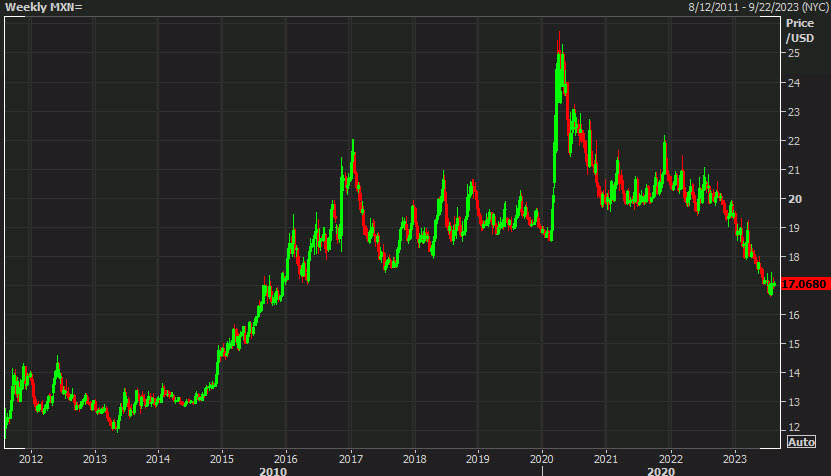Click the 2021 year label on time axis
The height and width of the screenshot is (476, 831).
point(605,459)
